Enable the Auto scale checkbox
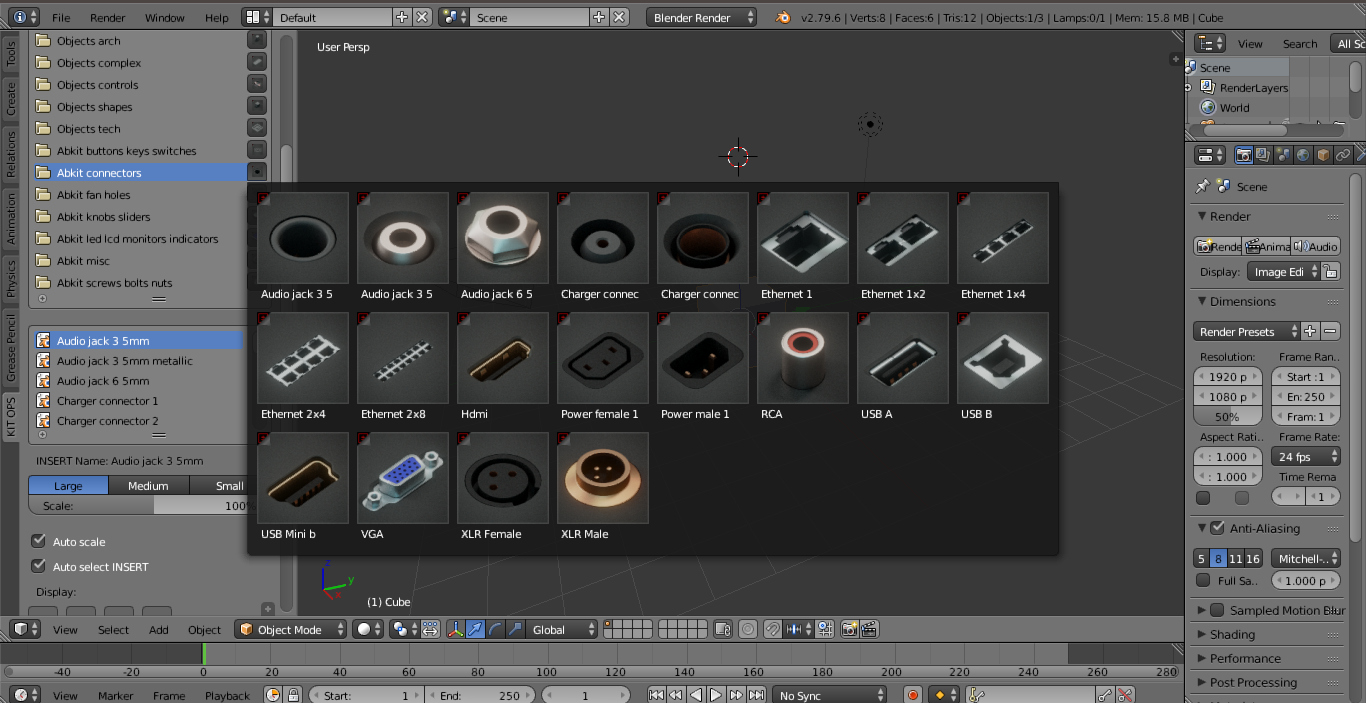The width and height of the screenshot is (1366, 703). coord(38,541)
